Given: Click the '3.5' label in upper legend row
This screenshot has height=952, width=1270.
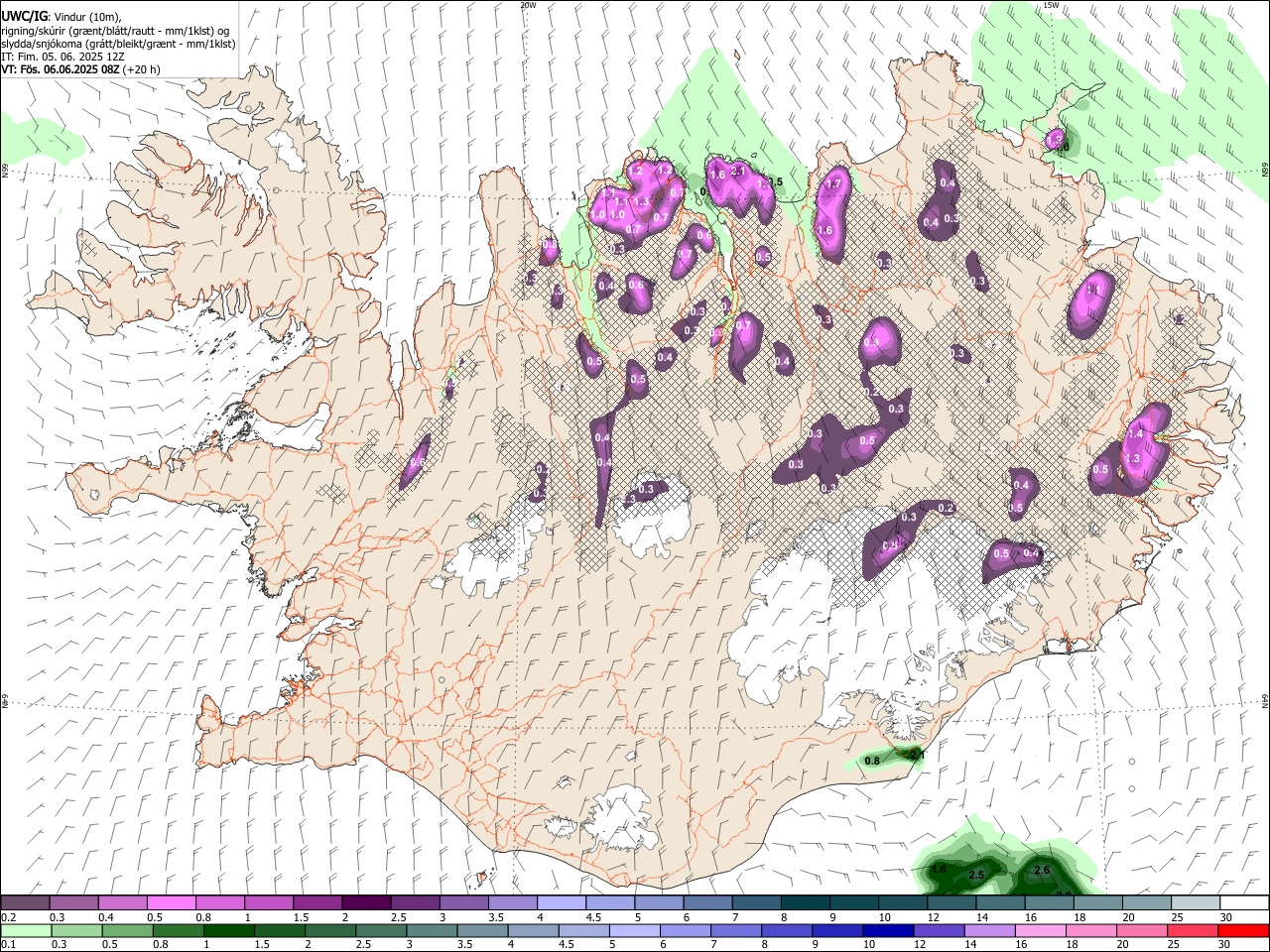Looking at the screenshot, I should (496, 917).
